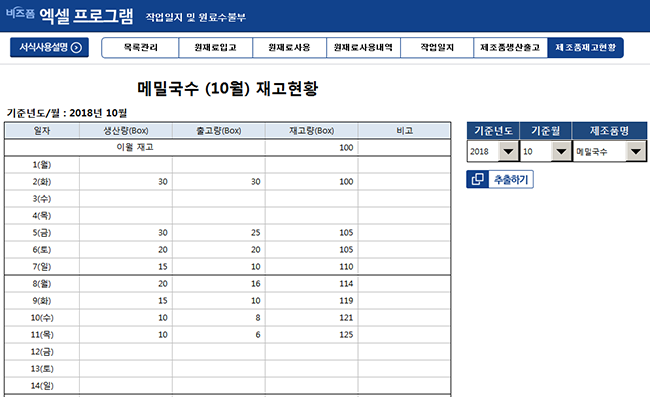Click the 기준년도/월 : 2018년 10월 text
The height and width of the screenshot is (397, 650).
click(67, 113)
